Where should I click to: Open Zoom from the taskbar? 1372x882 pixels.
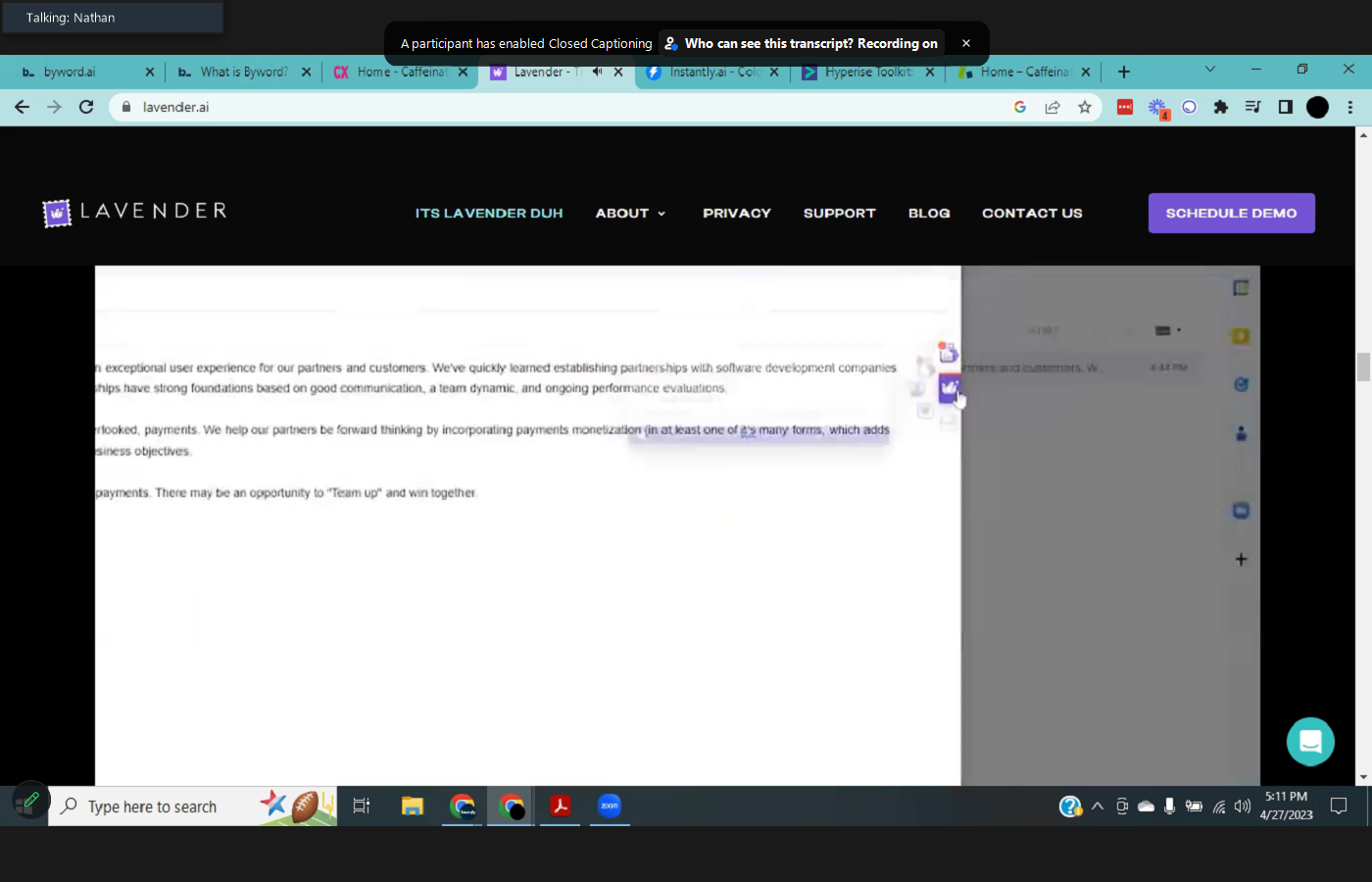pyautogui.click(x=610, y=807)
